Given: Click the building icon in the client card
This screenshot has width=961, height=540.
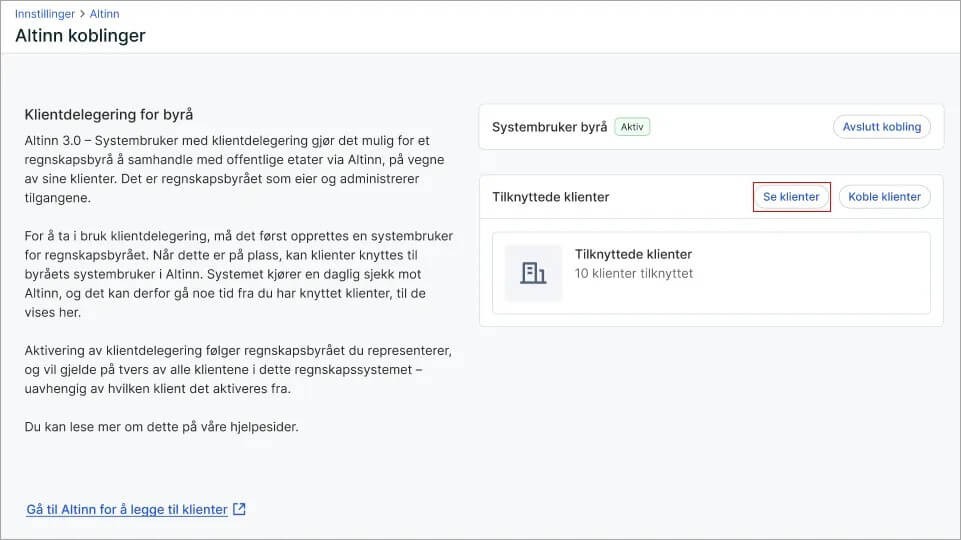Looking at the screenshot, I should pos(533,273).
